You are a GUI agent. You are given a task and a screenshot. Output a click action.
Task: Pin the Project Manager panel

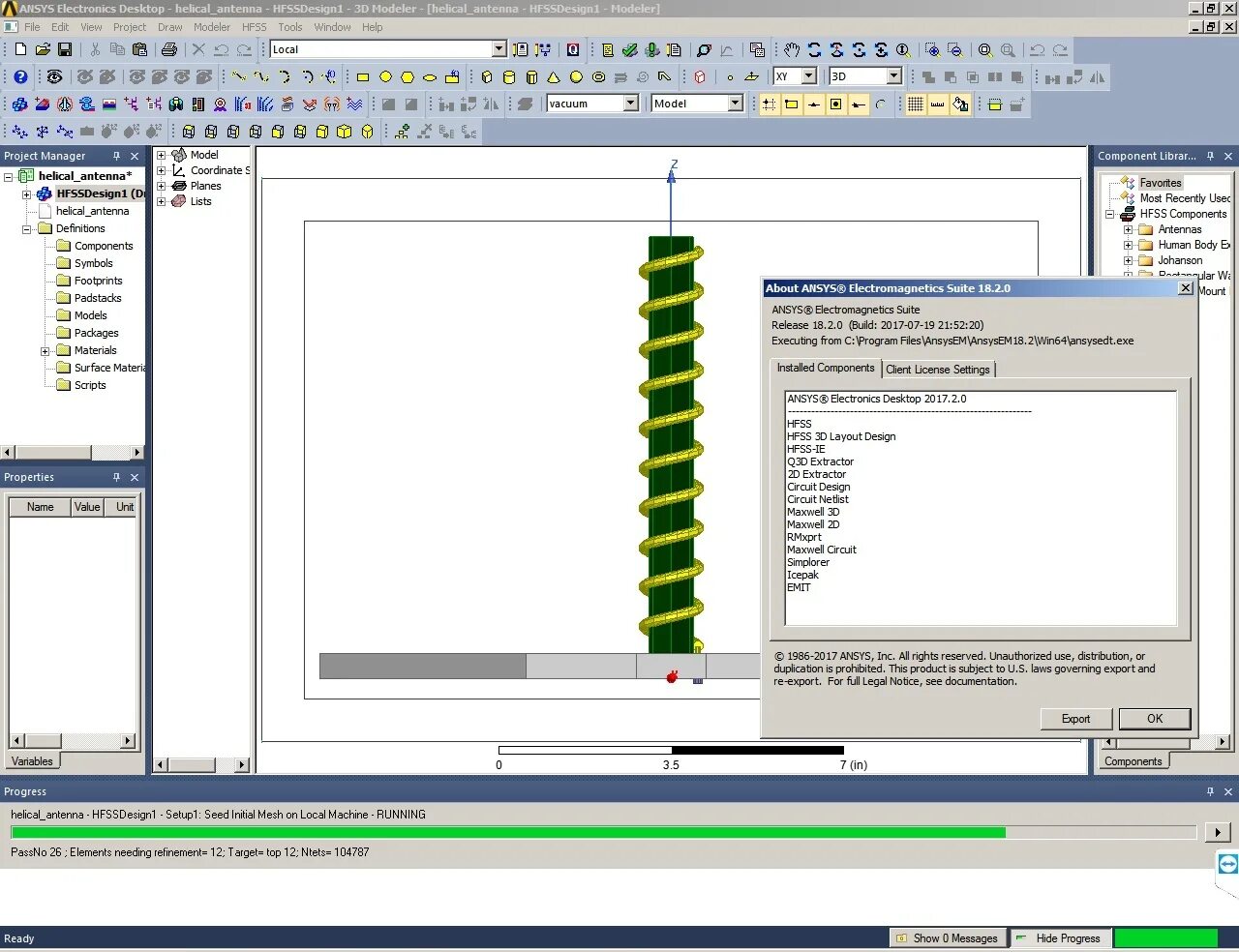pos(117,156)
